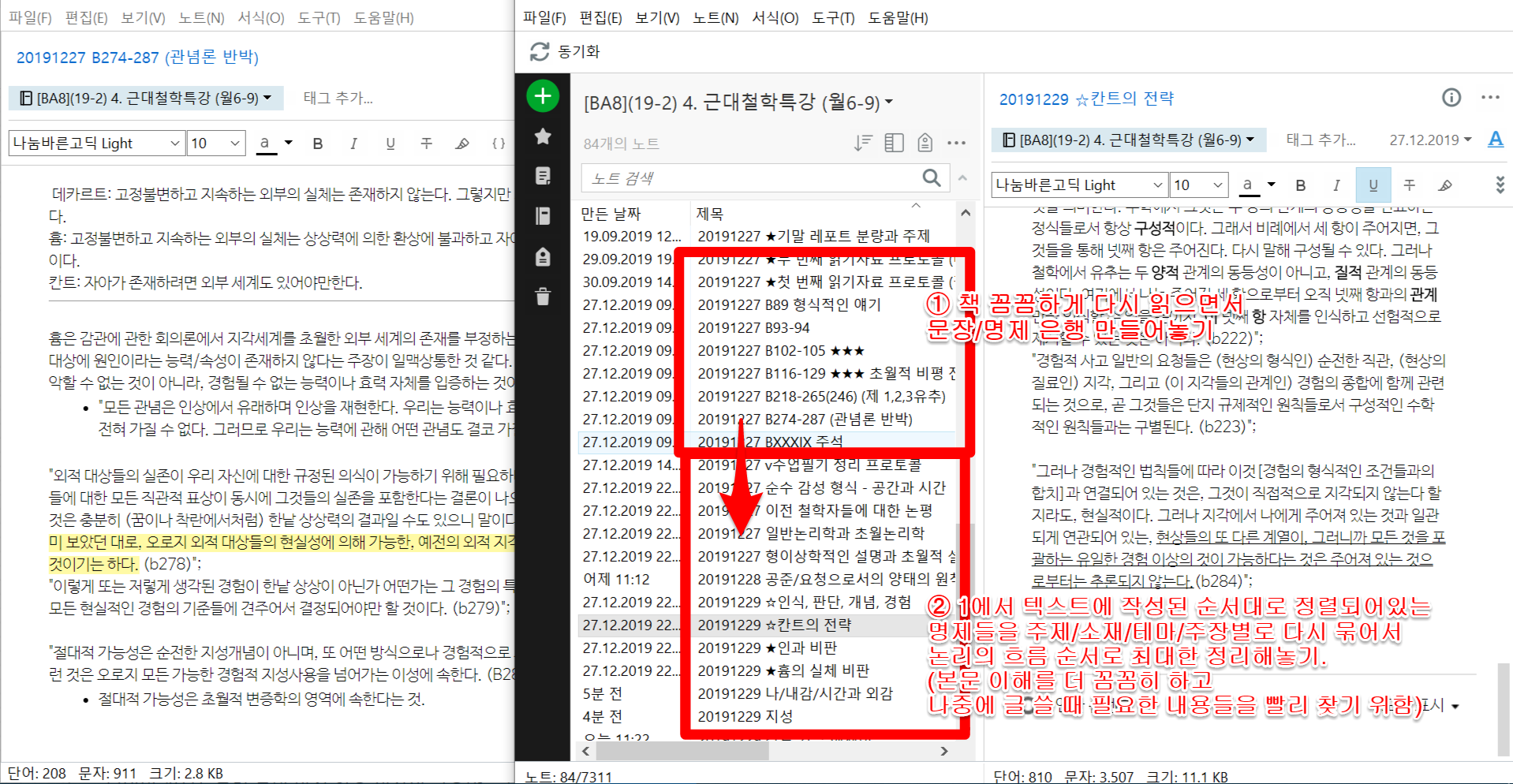This screenshot has width=1513, height=784.
Task: Open all notes icon in black sidebar
Action: coord(543,176)
